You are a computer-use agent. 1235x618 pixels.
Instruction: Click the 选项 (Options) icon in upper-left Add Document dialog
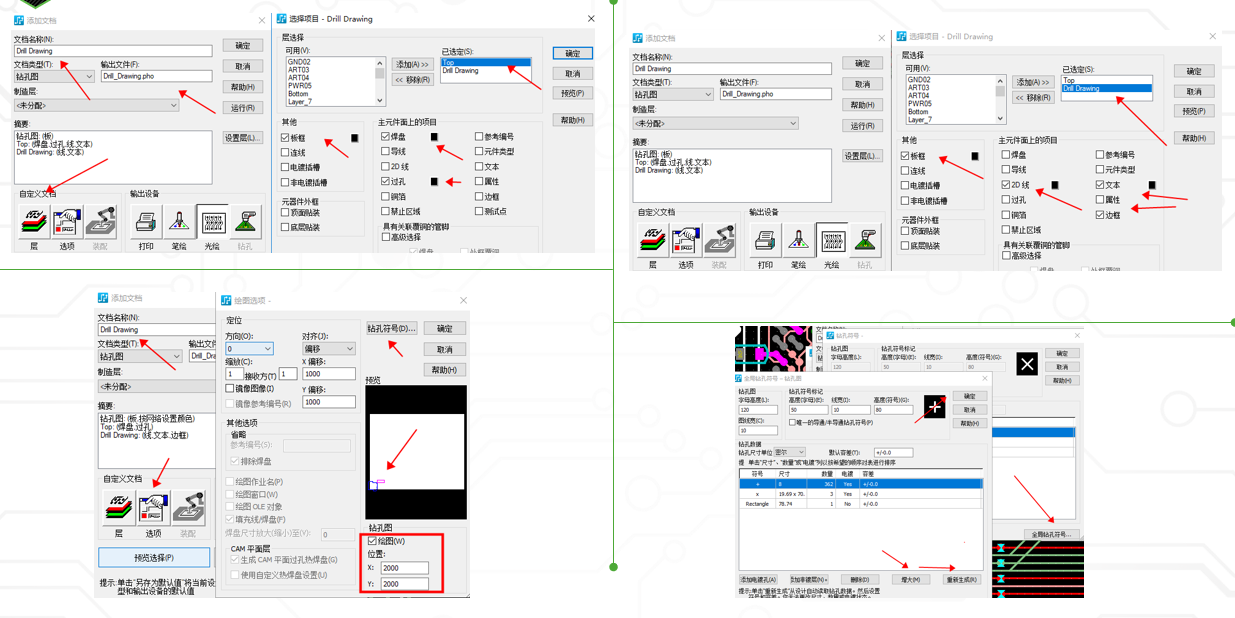pyautogui.click(x=66, y=220)
